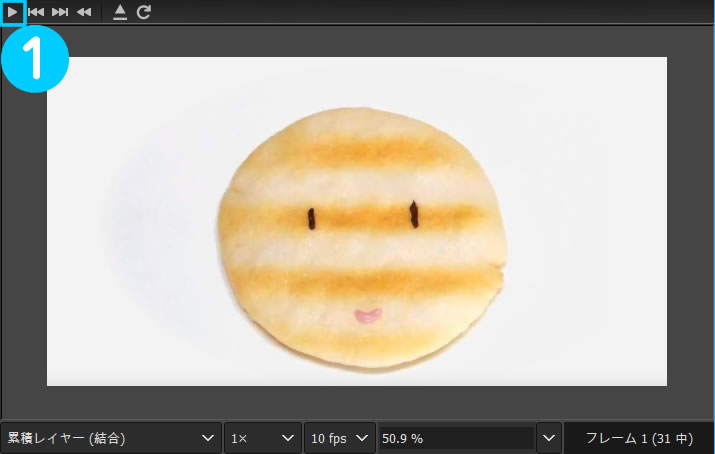715x454 pixels.
Task: Rewind the animation to the beginning
Action: (84, 12)
